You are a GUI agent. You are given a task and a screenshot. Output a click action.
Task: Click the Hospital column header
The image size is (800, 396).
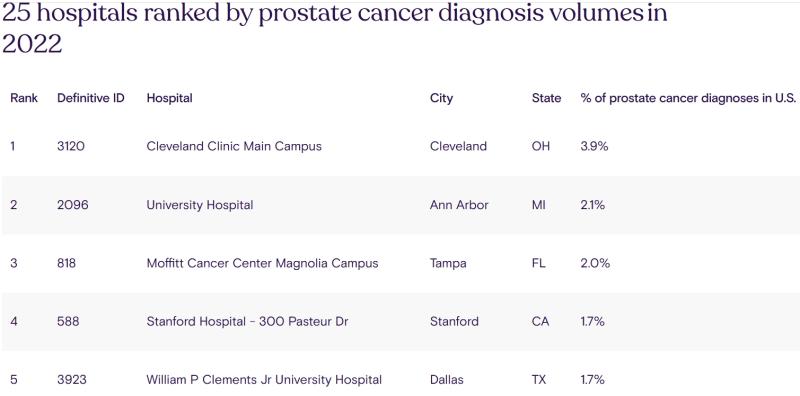(169, 98)
